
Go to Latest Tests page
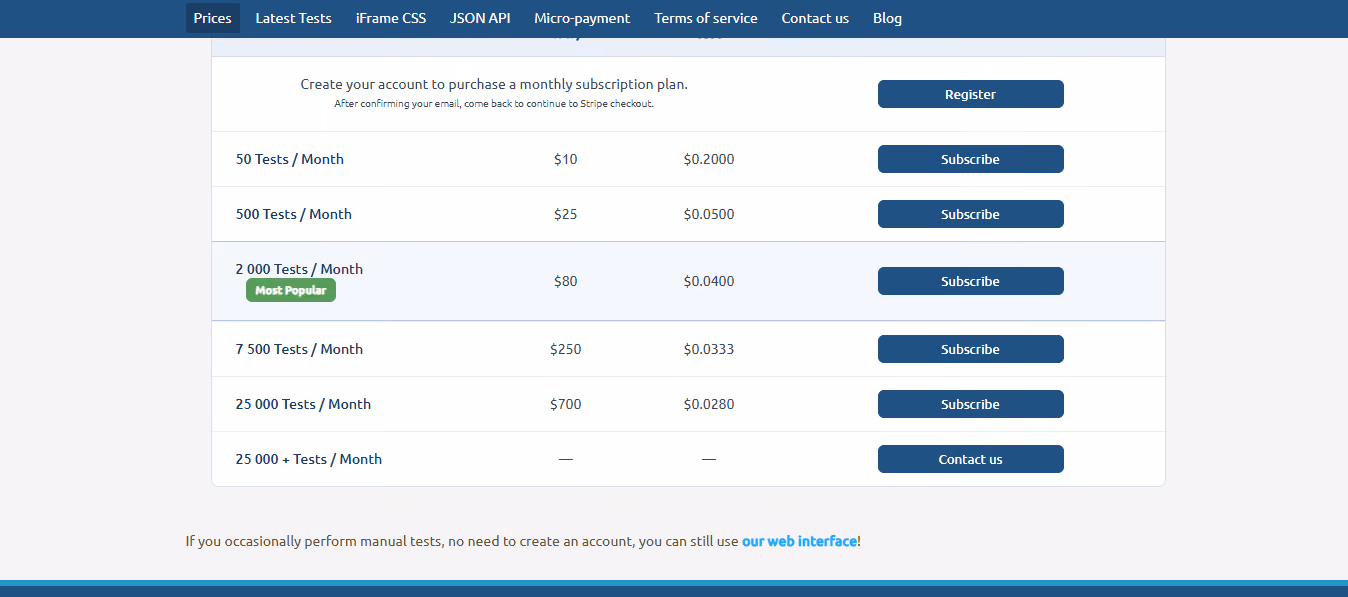tap(293, 18)
